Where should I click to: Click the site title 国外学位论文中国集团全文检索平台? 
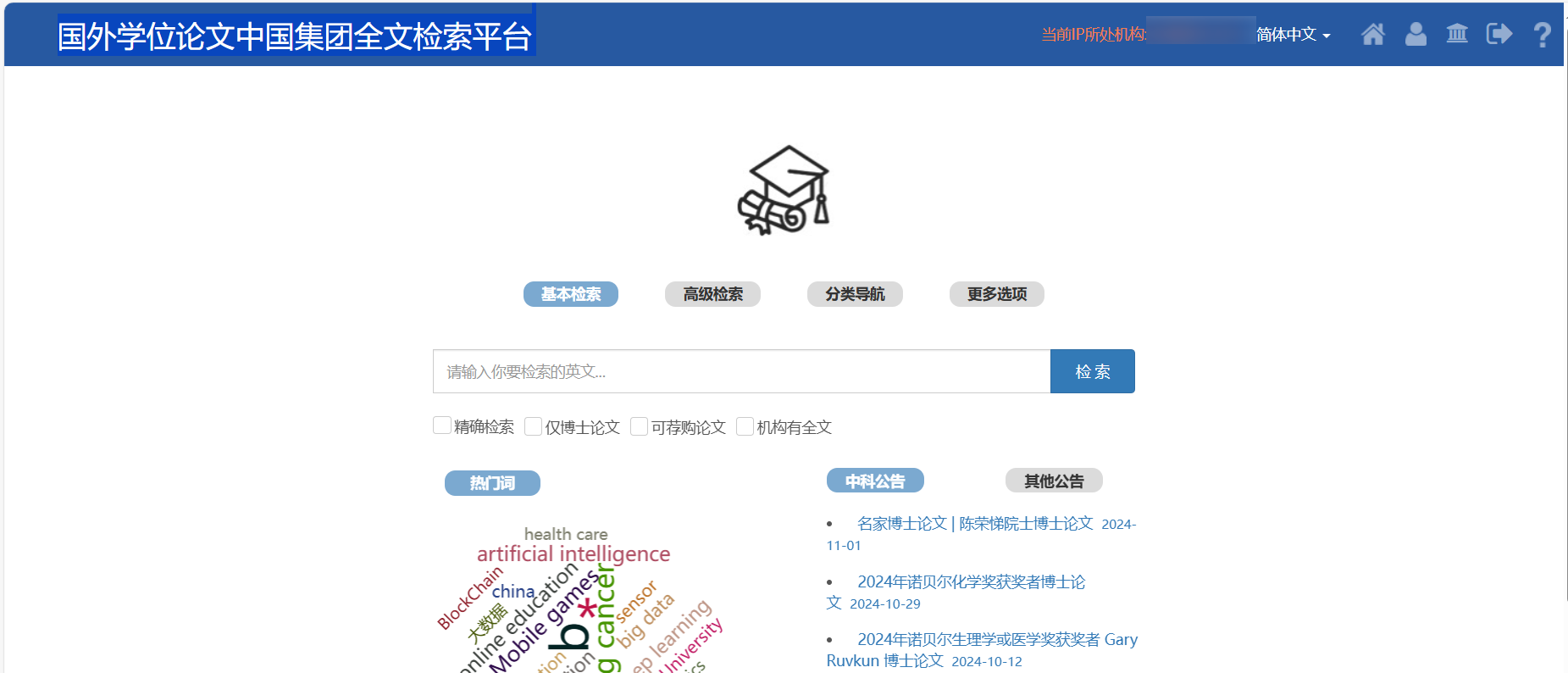(295, 36)
